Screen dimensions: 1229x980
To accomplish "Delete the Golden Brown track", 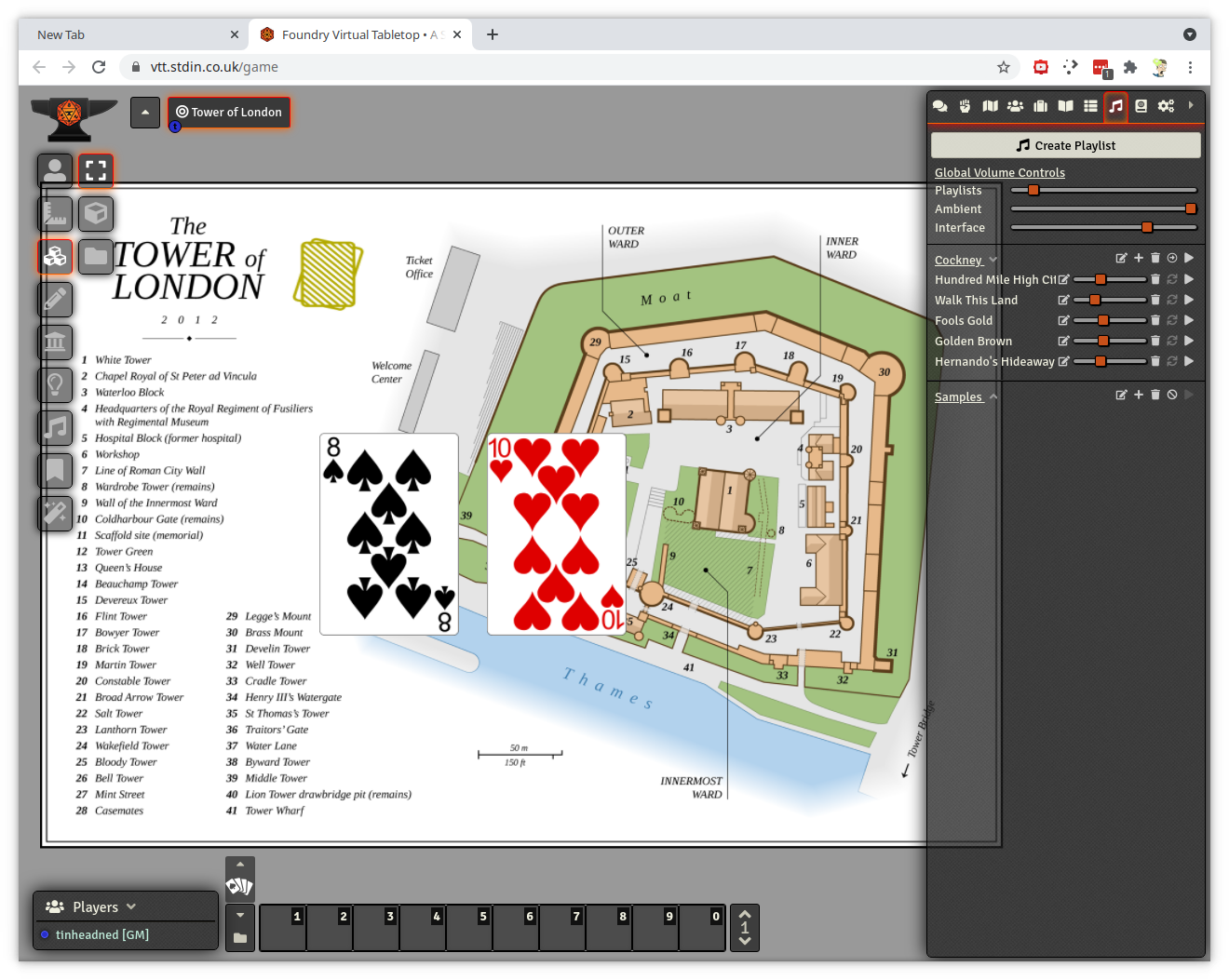I will pyautogui.click(x=1155, y=341).
